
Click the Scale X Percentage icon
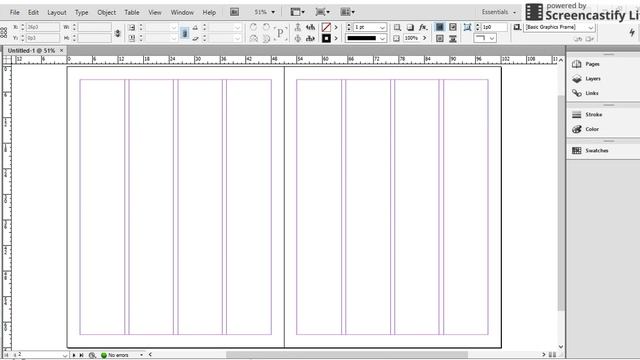(131, 27)
